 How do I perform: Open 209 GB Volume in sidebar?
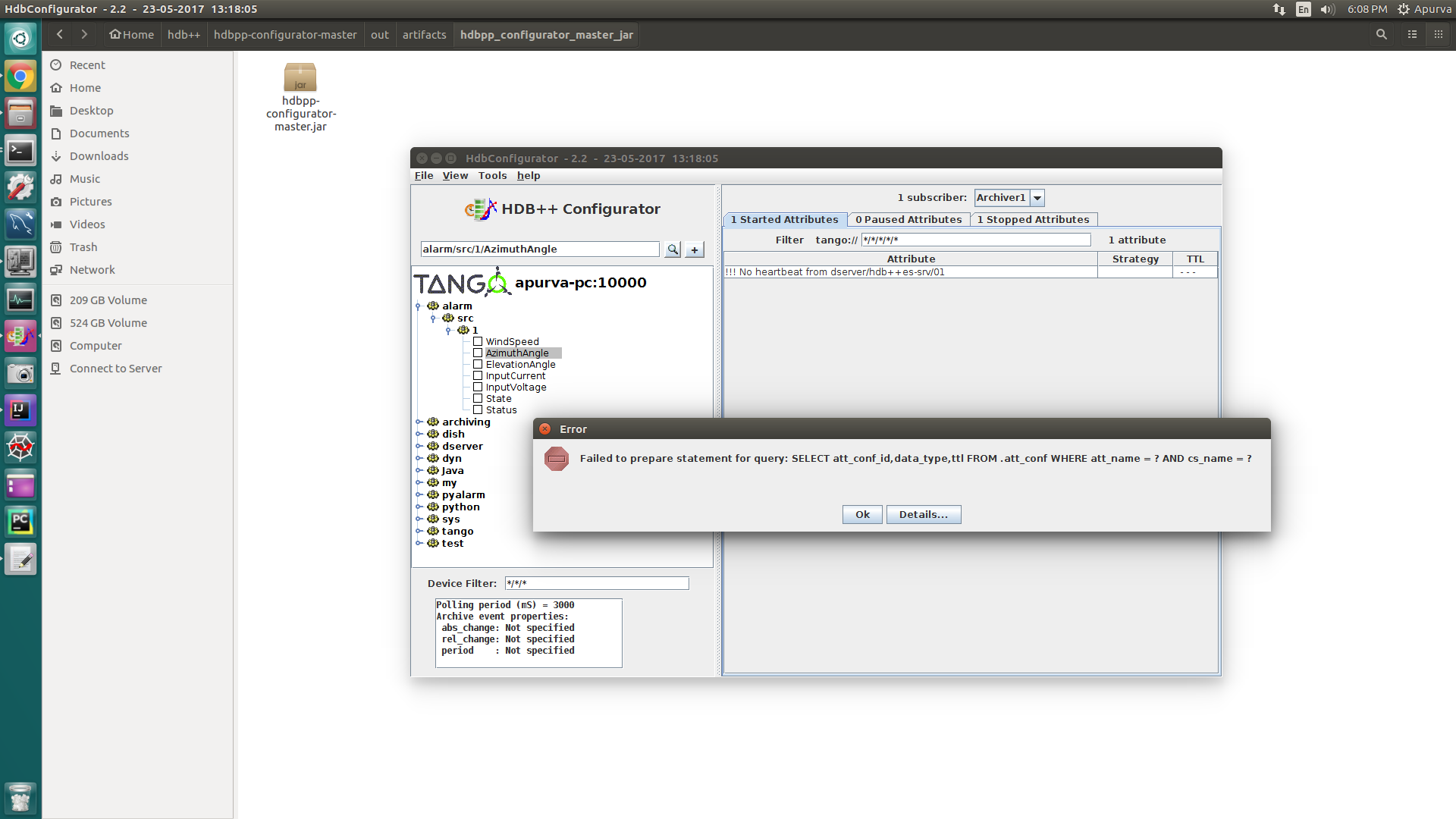[108, 300]
